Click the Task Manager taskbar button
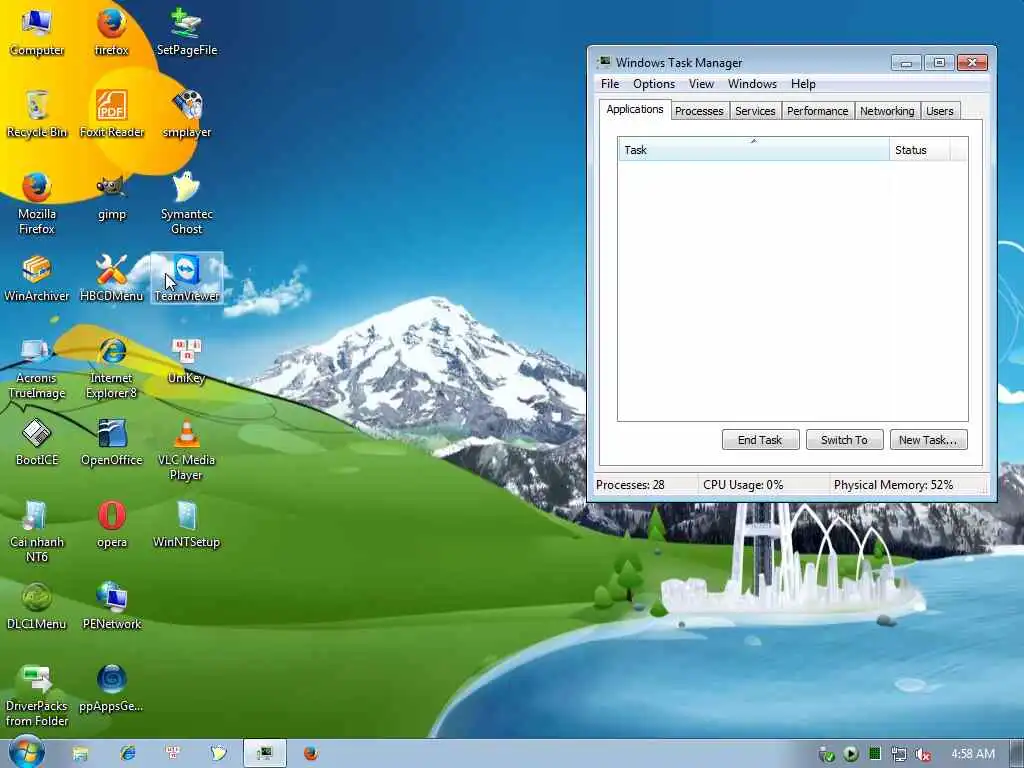The image size is (1024, 768). coord(264,754)
